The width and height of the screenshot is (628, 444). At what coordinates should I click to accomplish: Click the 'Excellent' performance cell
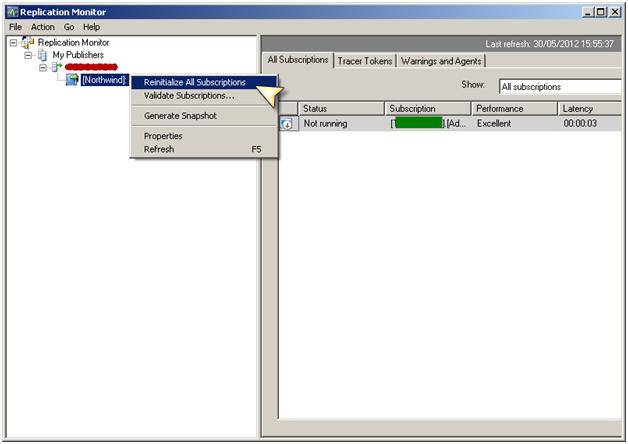click(494, 123)
